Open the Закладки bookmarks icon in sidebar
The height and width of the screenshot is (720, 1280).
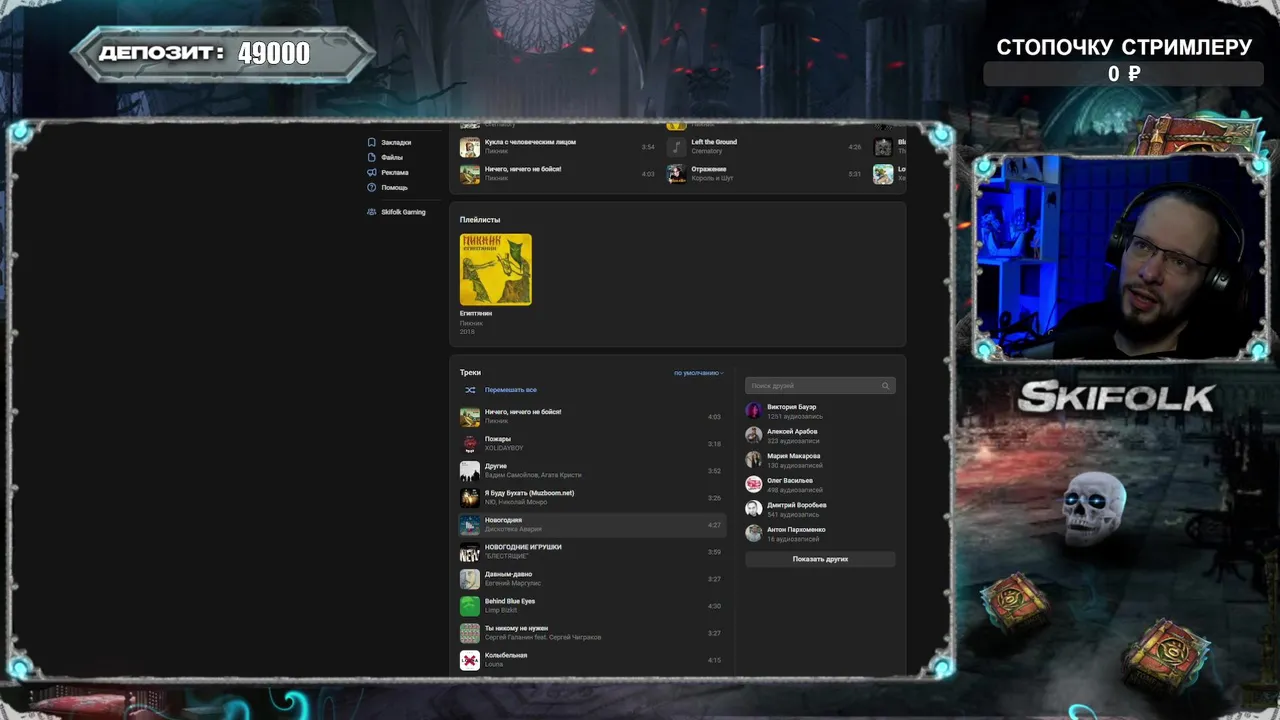pos(372,142)
